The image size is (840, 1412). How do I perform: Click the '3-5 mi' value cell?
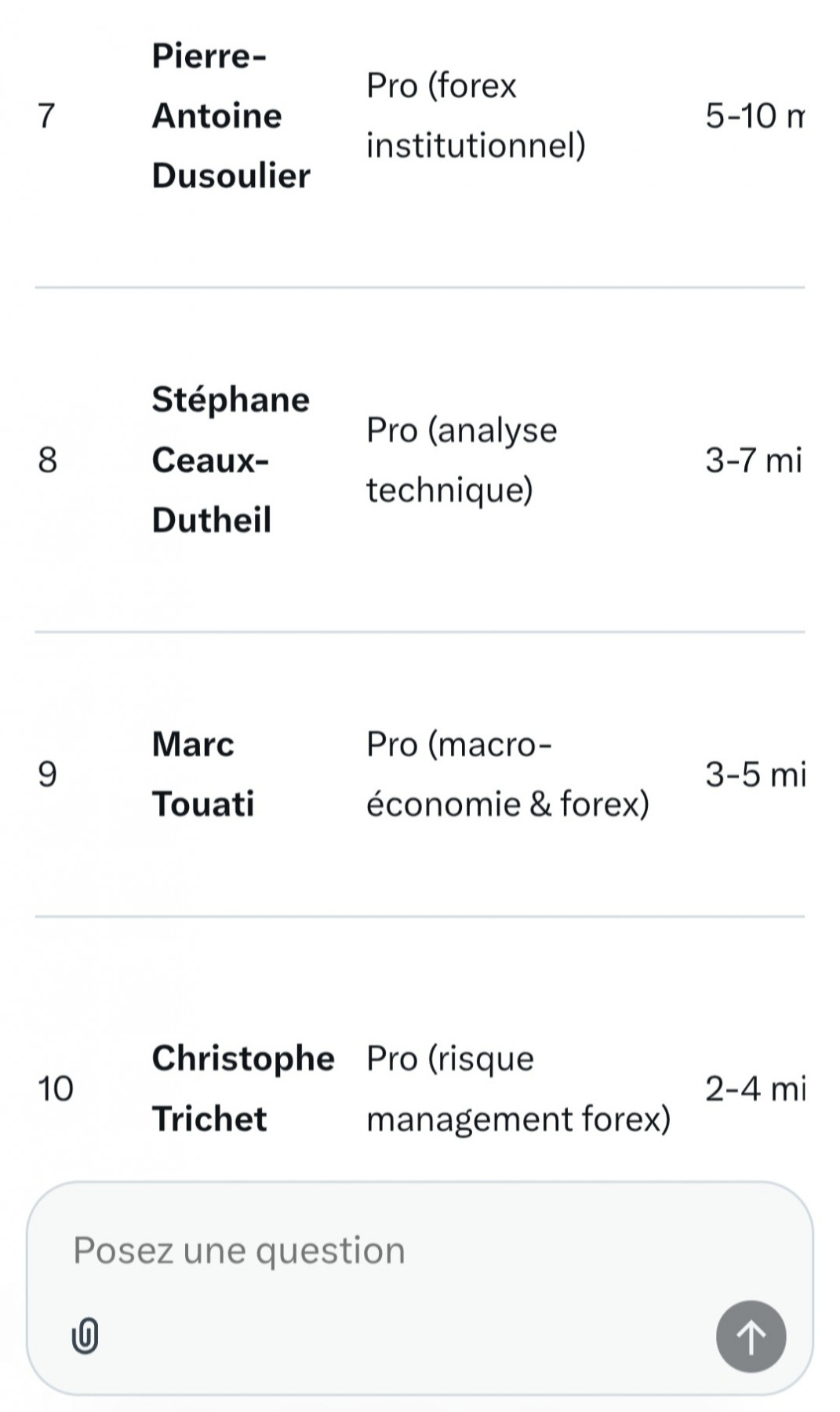tap(755, 774)
